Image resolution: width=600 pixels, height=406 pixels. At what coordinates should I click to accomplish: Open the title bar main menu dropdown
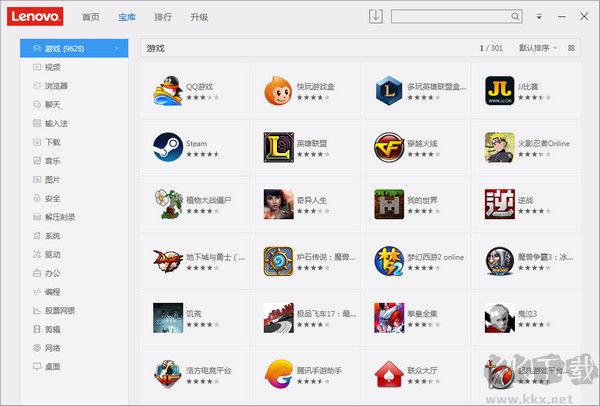(540, 16)
